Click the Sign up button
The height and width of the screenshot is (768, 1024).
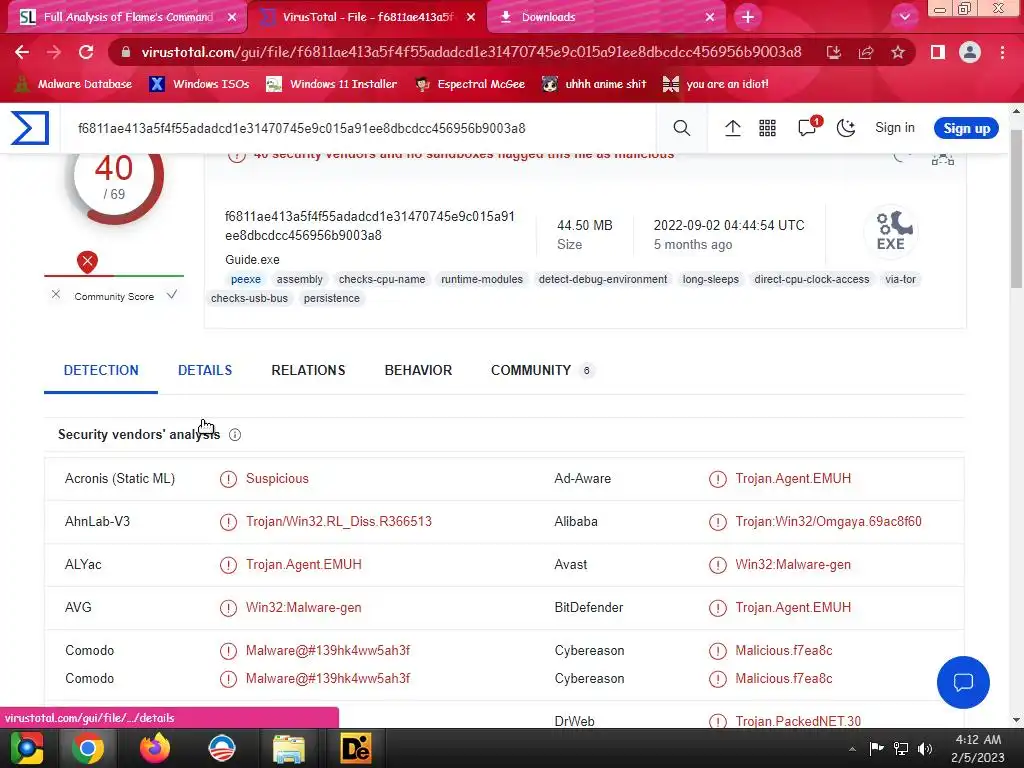coord(966,128)
